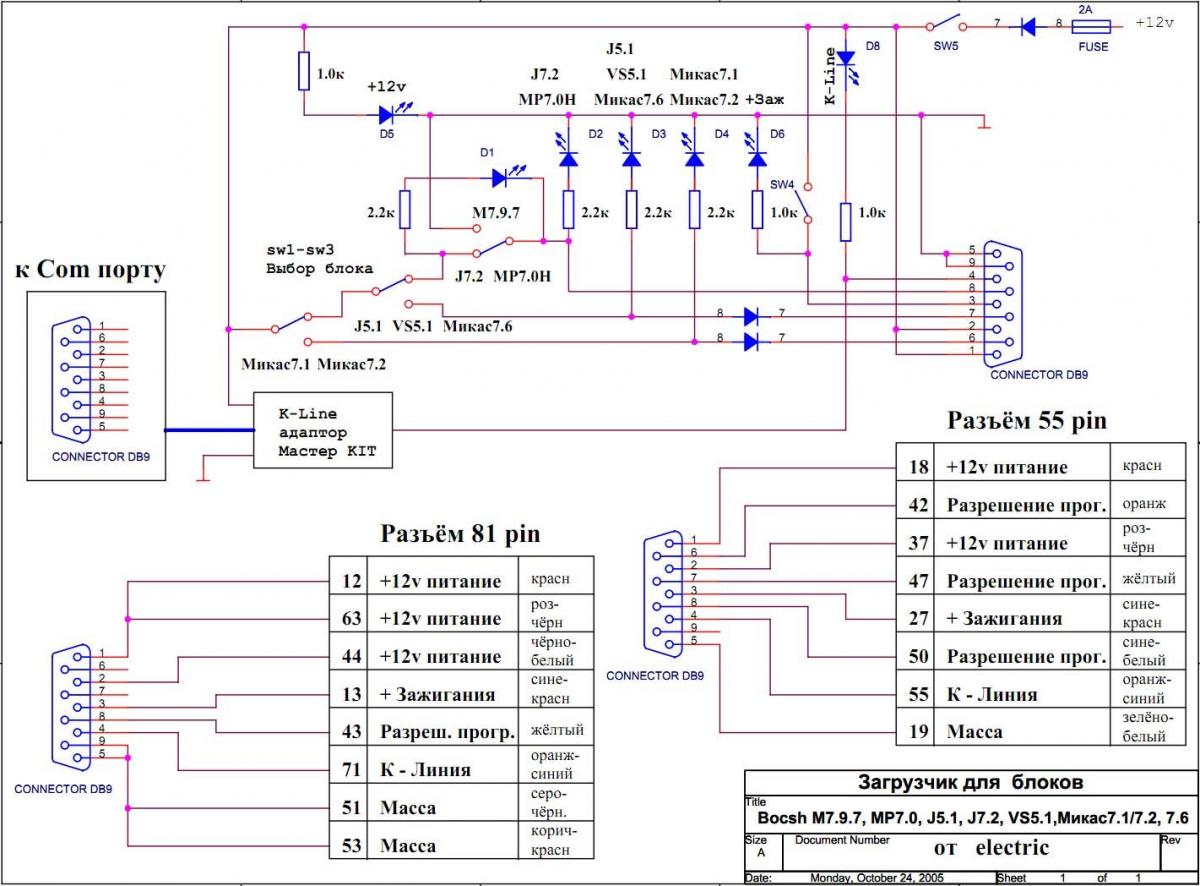Image resolution: width=1200 pixels, height=886 pixels.
Task: Toggle the Микас7.1 Микас7.2 selector switch
Action: (290, 325)
